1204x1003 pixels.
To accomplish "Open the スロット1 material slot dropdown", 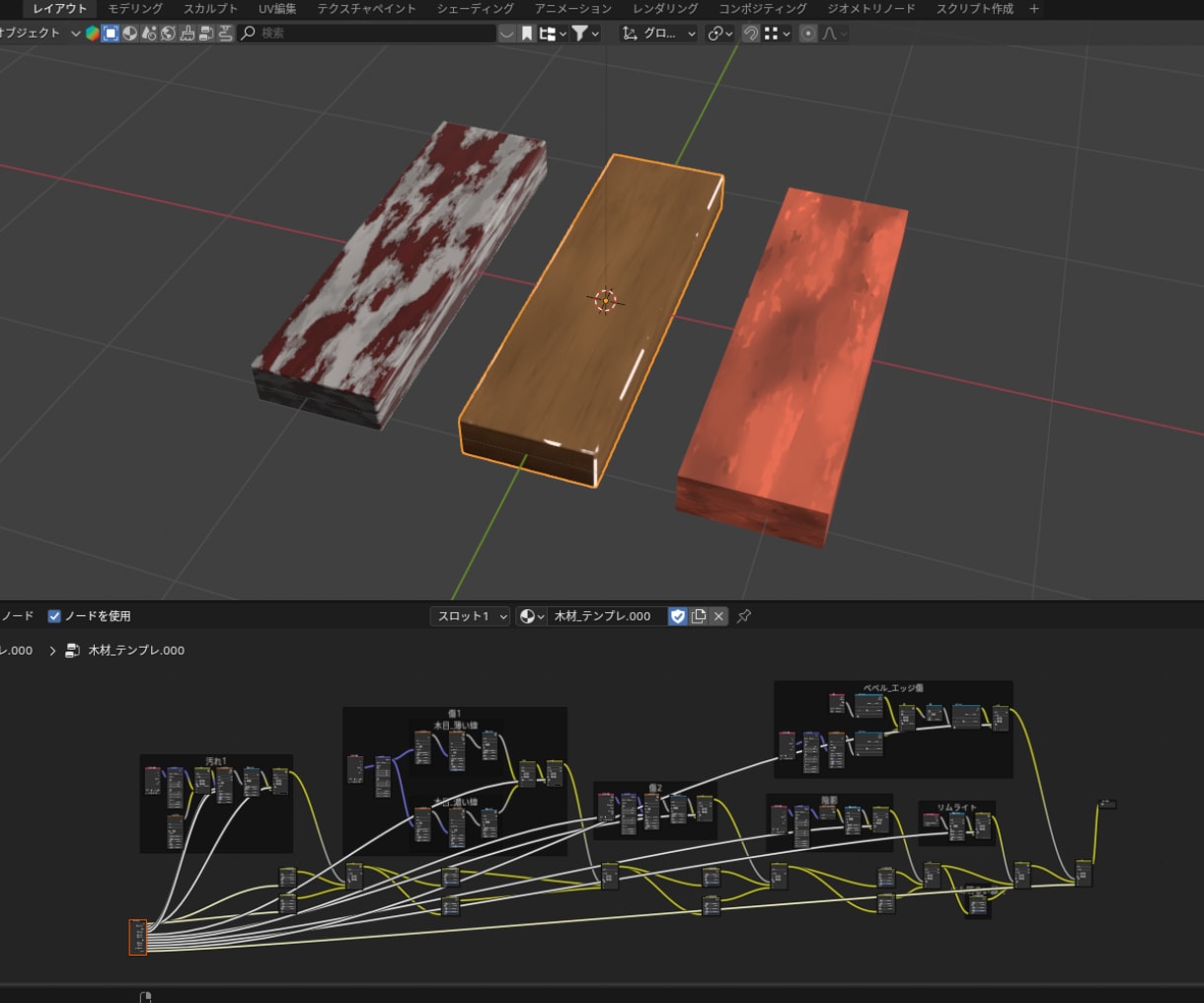I will [471, 616].
